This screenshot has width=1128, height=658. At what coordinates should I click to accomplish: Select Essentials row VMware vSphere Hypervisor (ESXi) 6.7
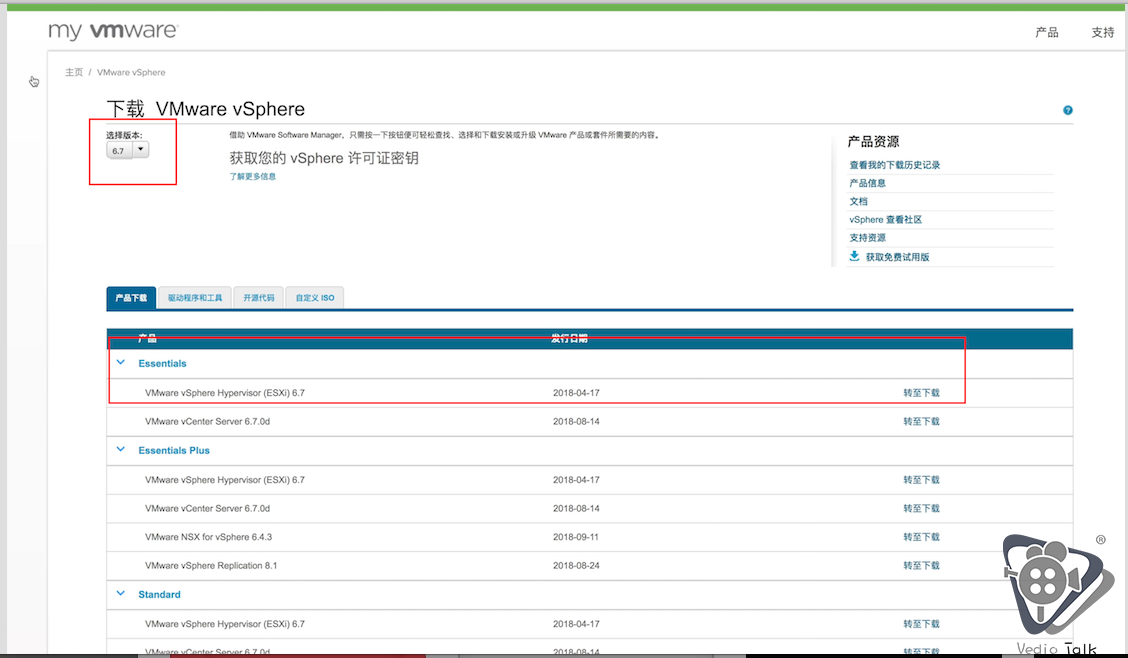224,393
